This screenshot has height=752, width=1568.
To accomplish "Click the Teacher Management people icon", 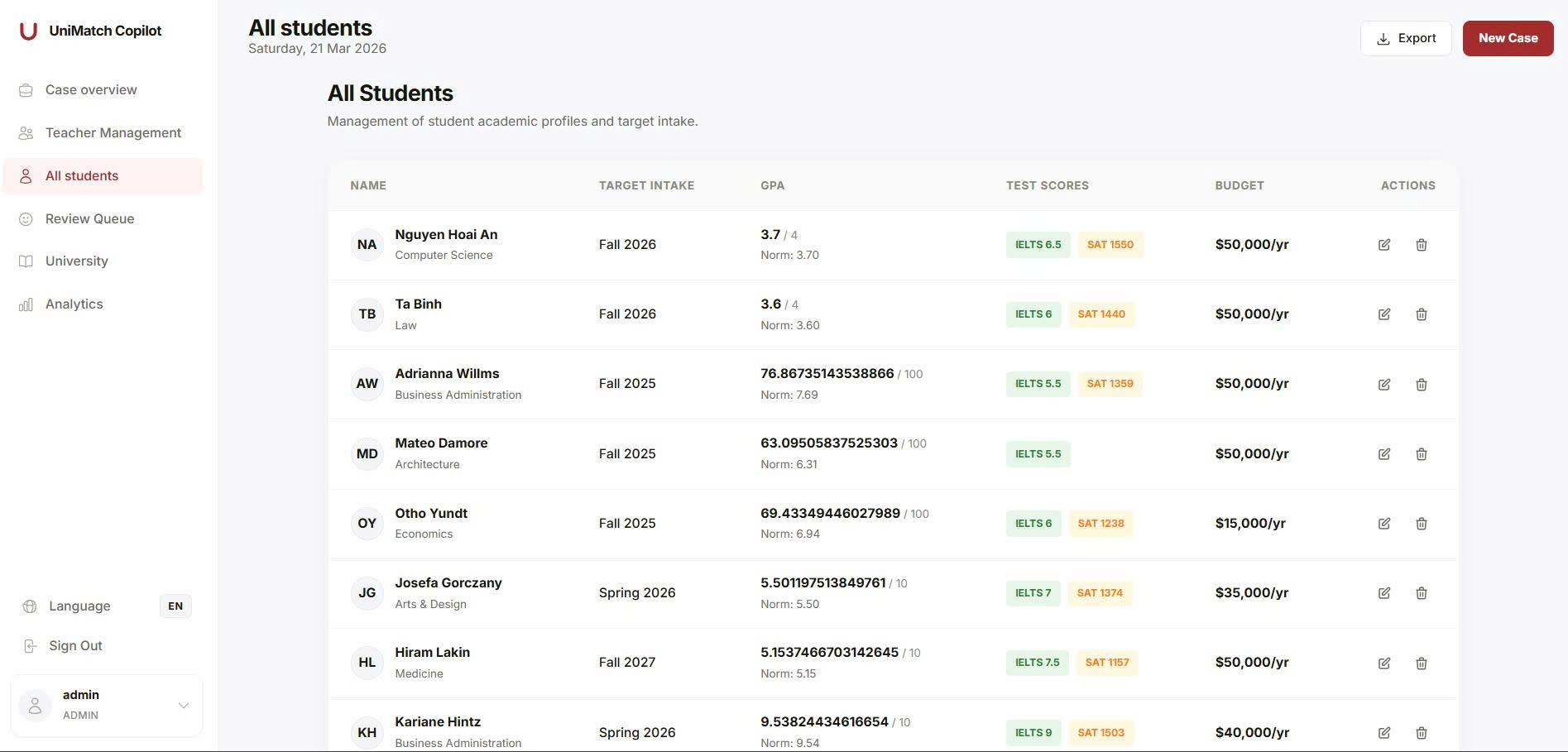I will 26,133.
